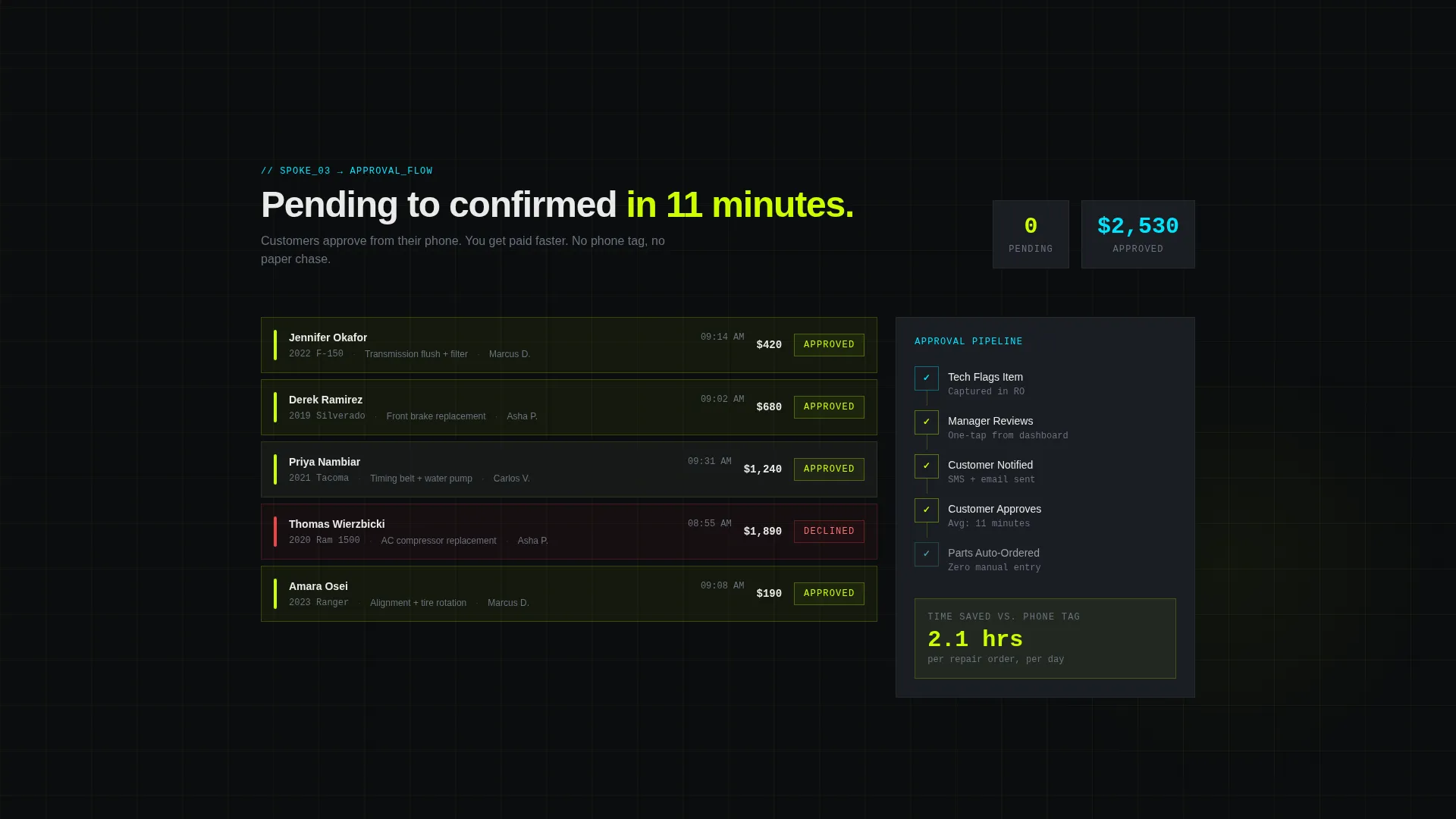Viewport: 1456px width, 819px height.
Task: Open Derek Ramirez's repair order row
Action: click(x=569, y=407)
